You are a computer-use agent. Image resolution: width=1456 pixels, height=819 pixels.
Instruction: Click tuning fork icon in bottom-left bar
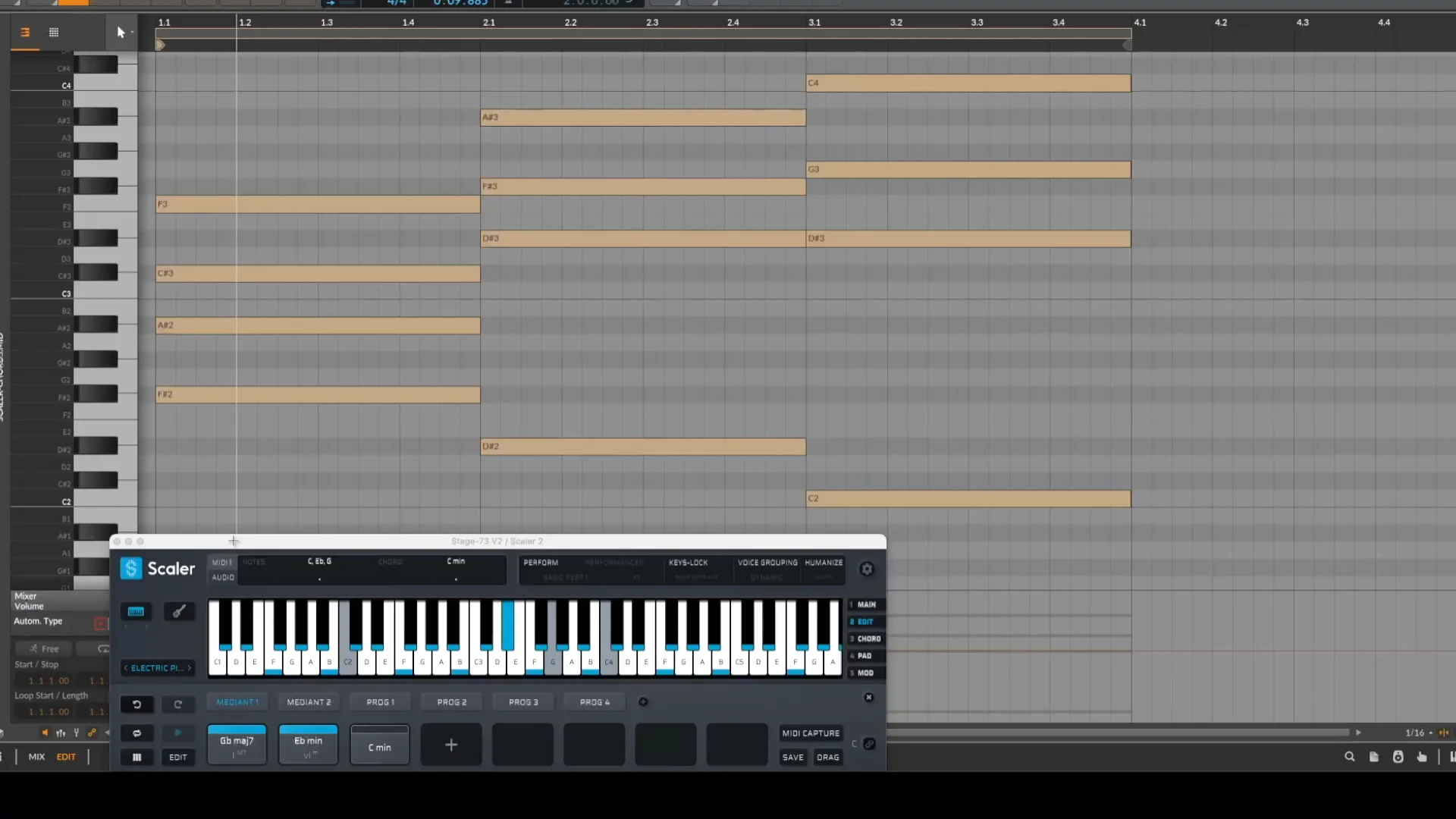(76, 733)
